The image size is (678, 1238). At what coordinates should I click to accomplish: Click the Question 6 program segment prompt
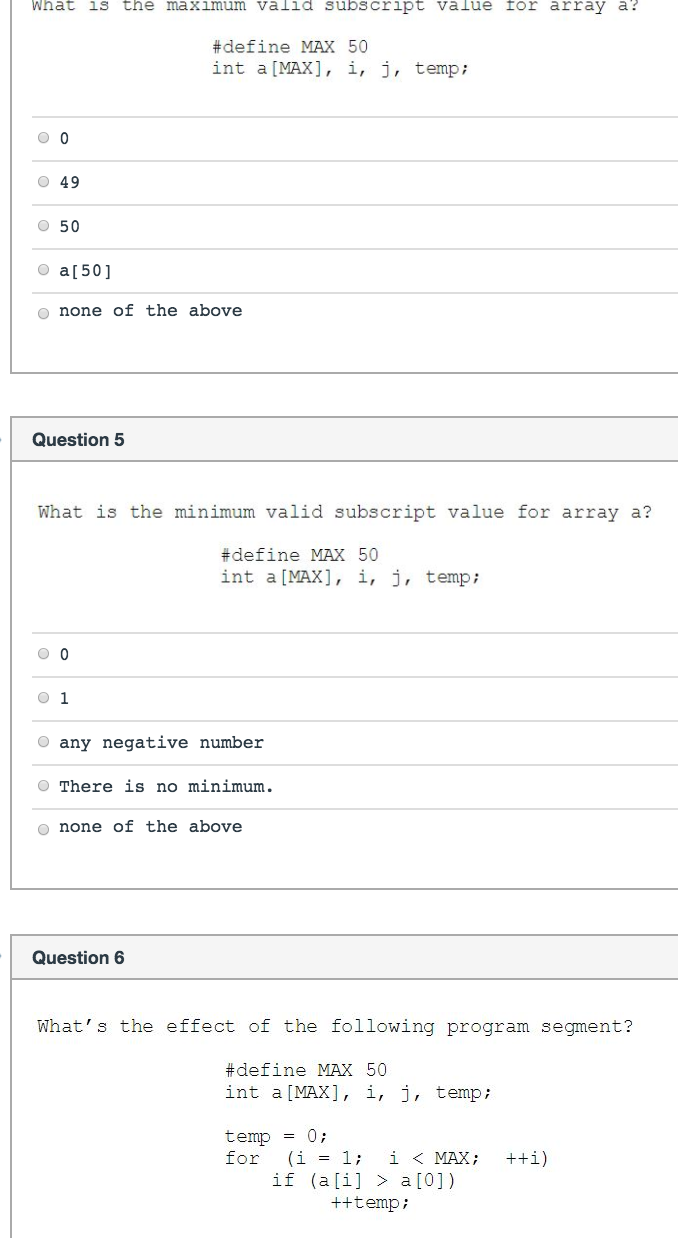[335, 1027]
